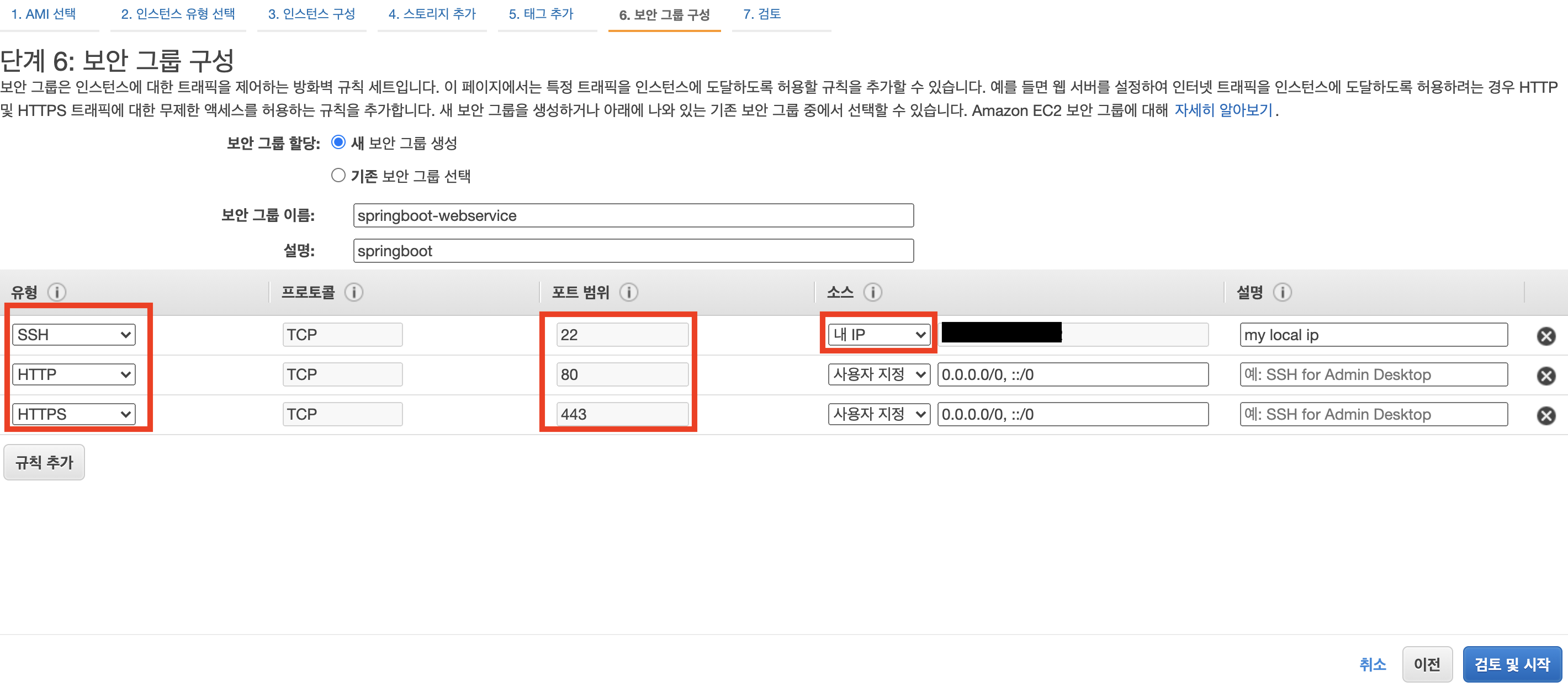This screenshot has height=687, width=1568.
Task: Select 새 보안 그룹 생성 radio option
Action: tap(338, 142)
